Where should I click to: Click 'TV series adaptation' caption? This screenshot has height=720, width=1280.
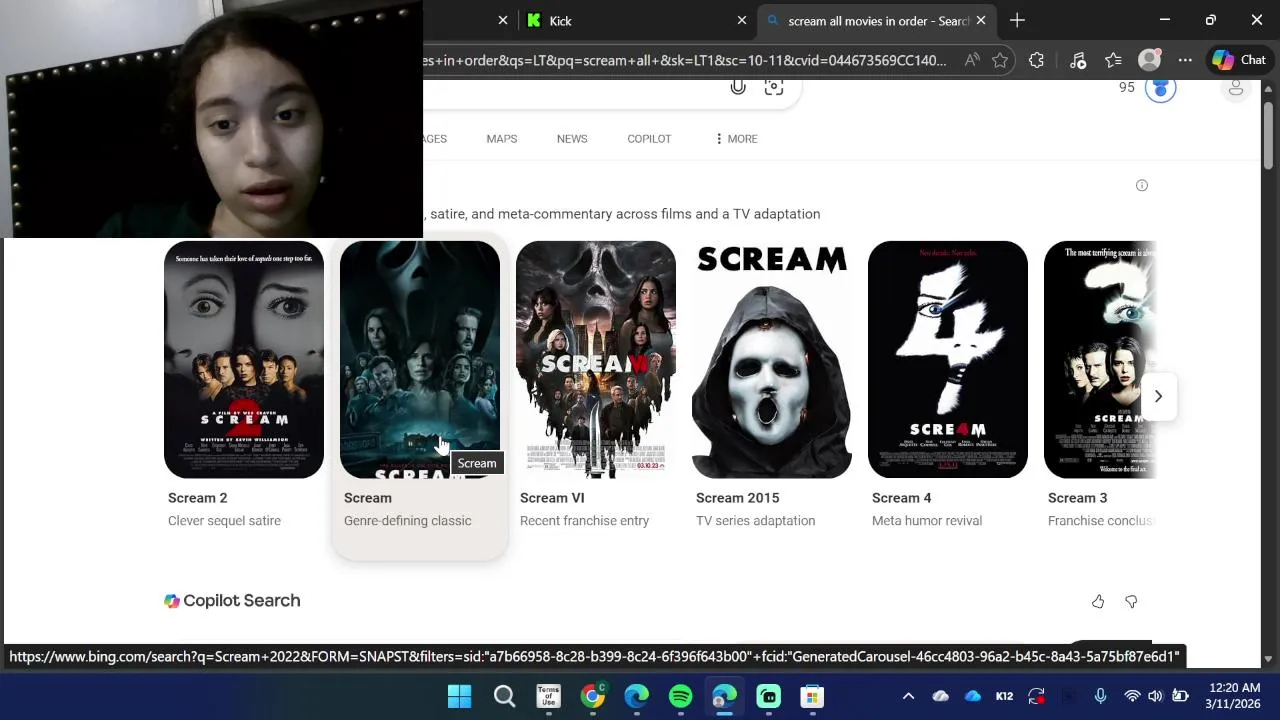(756, 521)
